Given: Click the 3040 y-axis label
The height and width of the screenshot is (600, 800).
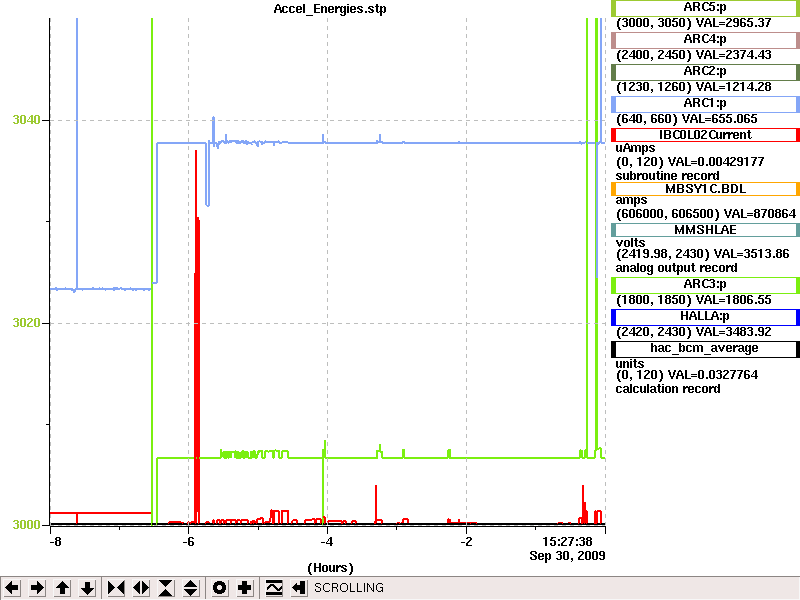Looking at the screenshot, I should tap(26, 120).
